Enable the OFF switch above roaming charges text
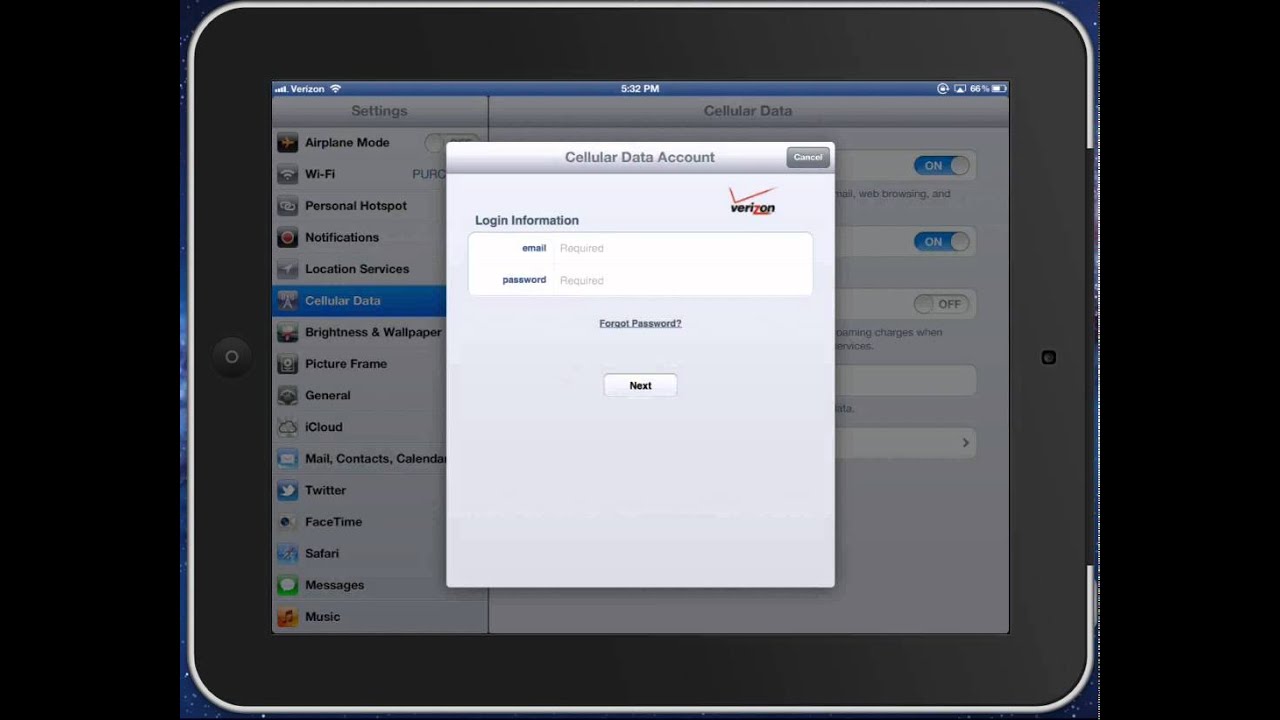Screen dimensions: 1280x720 click(x=941, y=304)
